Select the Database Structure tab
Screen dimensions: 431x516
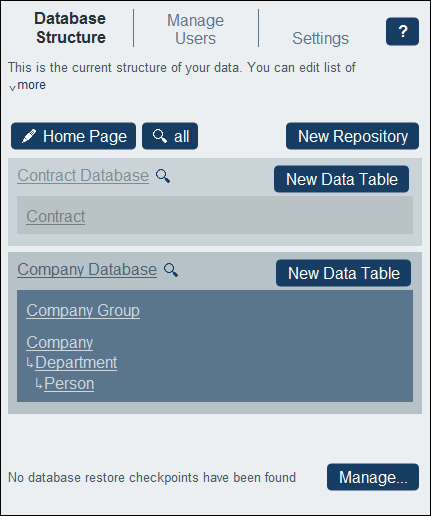71,28
